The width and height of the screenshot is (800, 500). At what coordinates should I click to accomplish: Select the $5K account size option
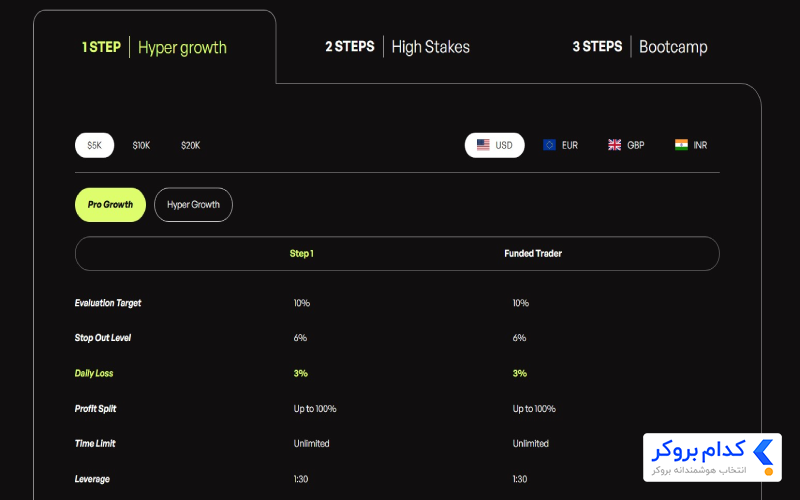(x=94, y=145)
